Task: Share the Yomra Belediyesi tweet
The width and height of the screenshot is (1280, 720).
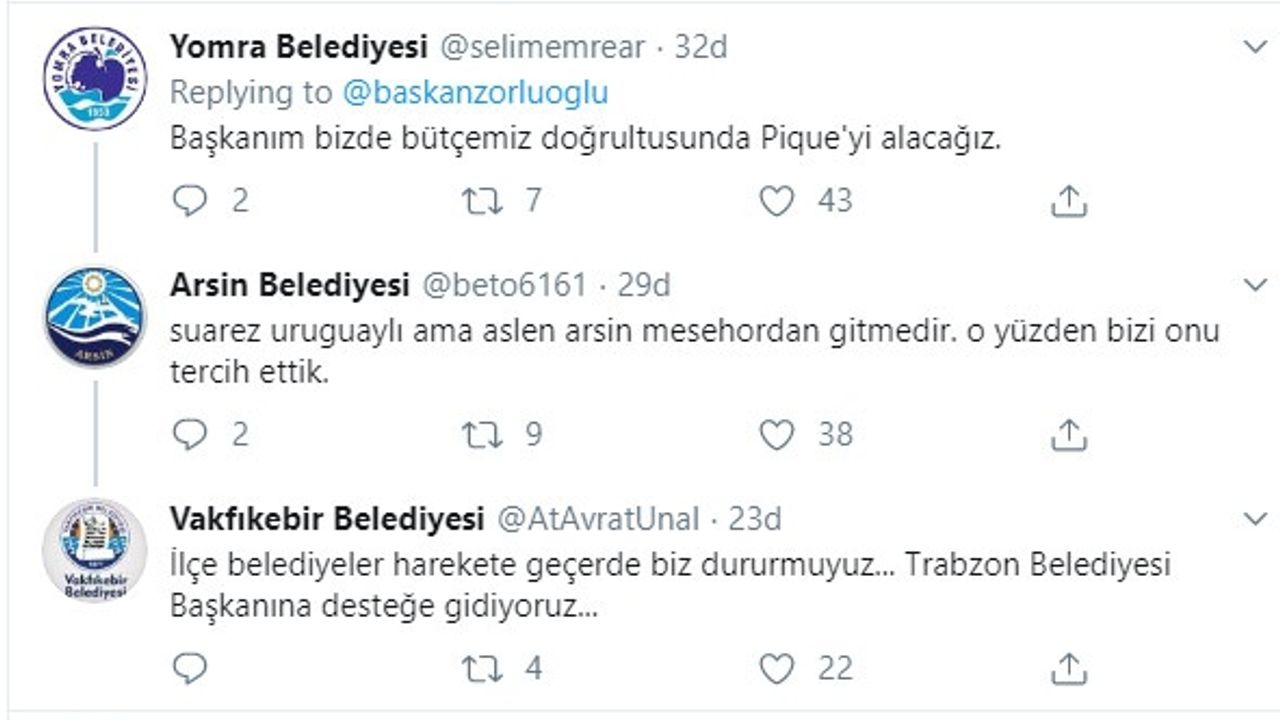Action: tap(1068, 201)
